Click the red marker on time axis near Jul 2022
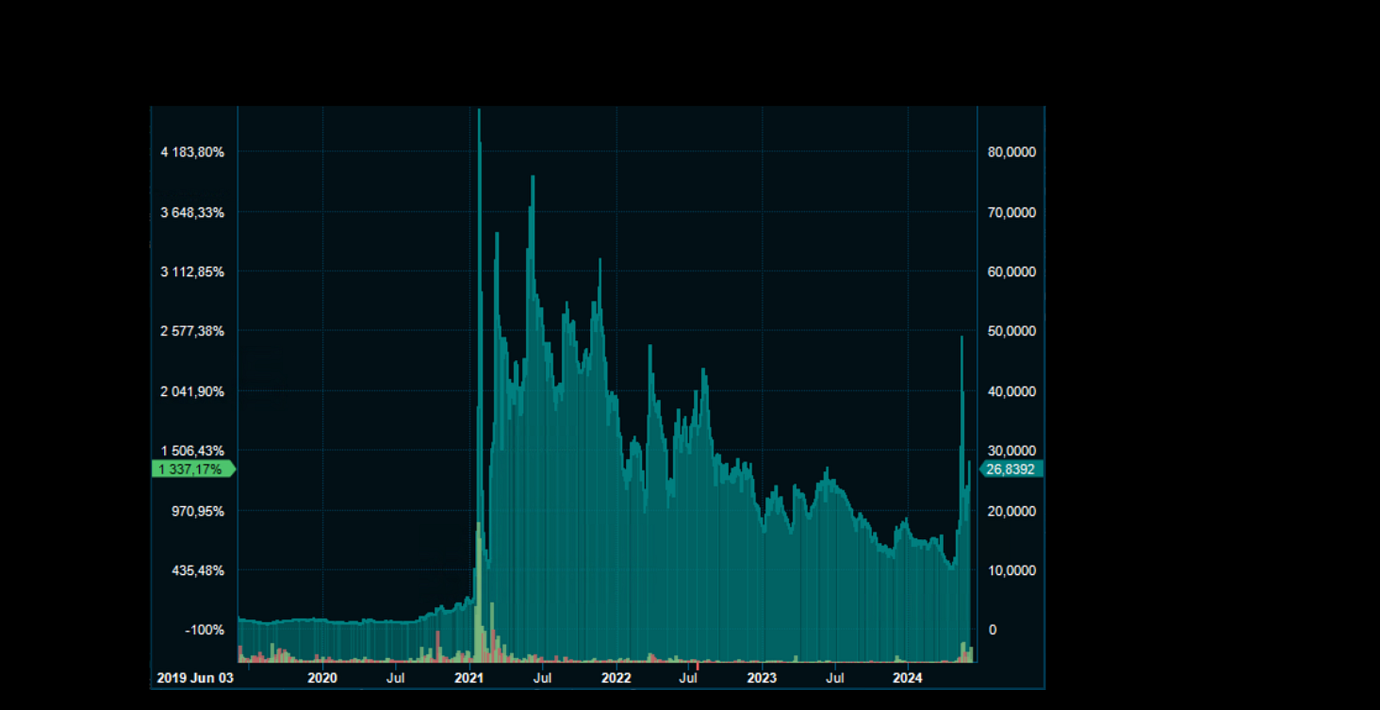Screen dimensions: 1380x710 pos(697,664)
